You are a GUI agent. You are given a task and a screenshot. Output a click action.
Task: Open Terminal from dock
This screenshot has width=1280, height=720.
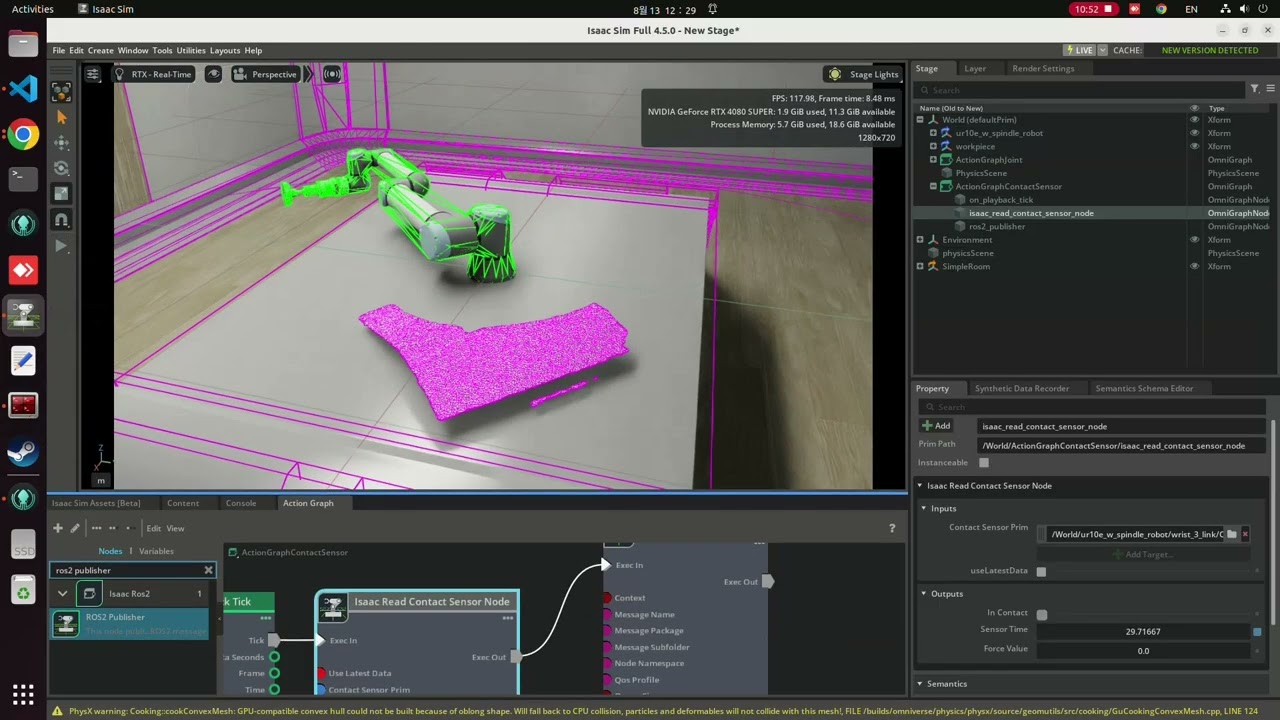click(x=23, y=179)
